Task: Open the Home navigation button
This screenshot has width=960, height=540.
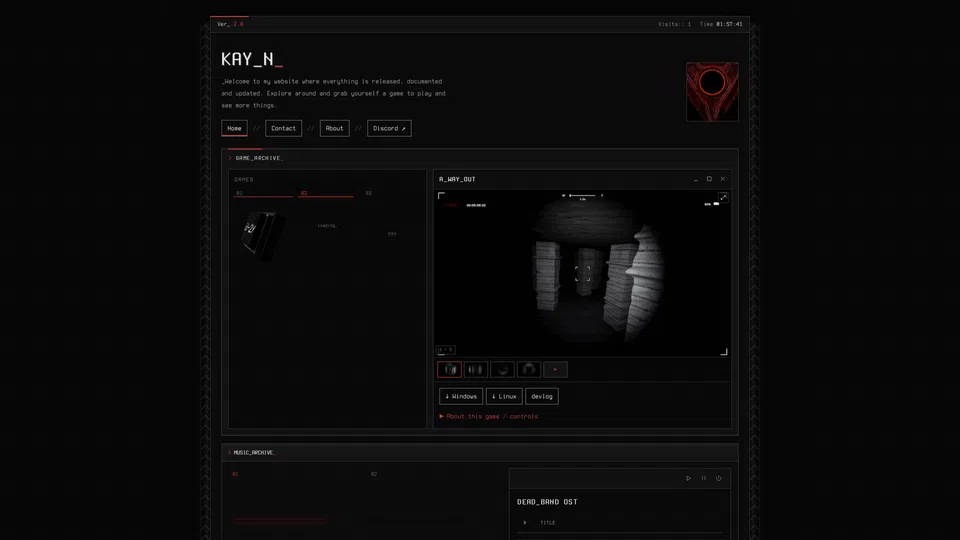Action: (234, 129)
